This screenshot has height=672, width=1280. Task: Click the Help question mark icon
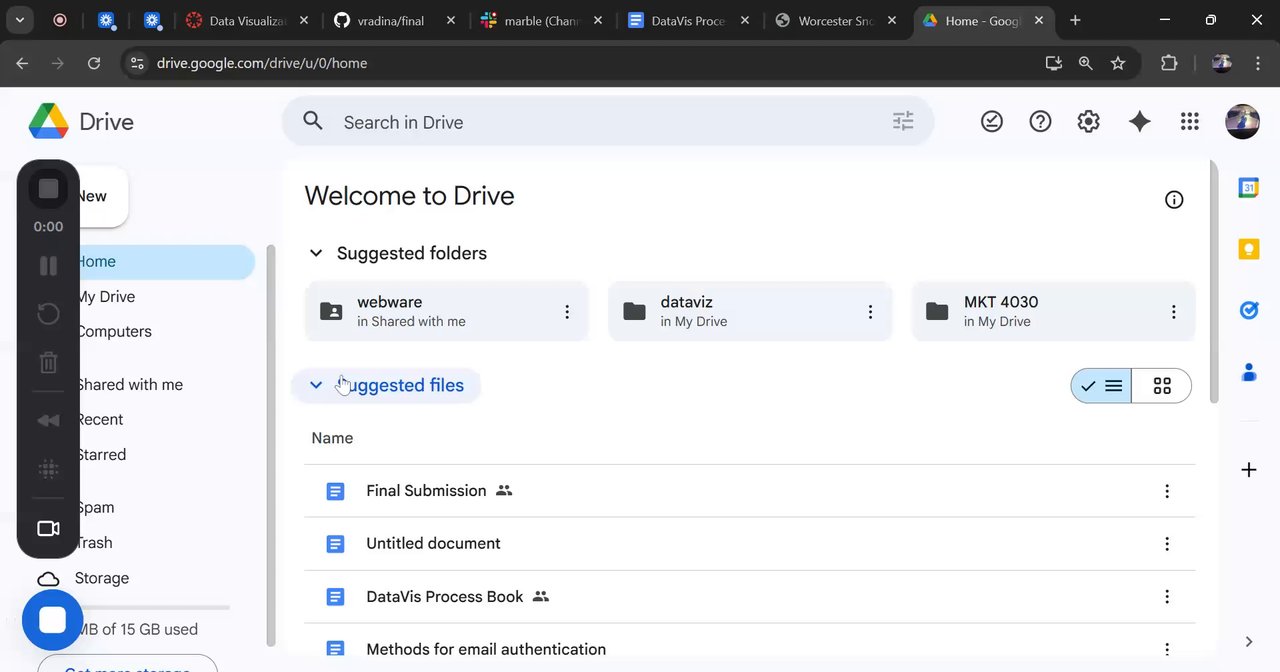click(x=1040, y=122)
